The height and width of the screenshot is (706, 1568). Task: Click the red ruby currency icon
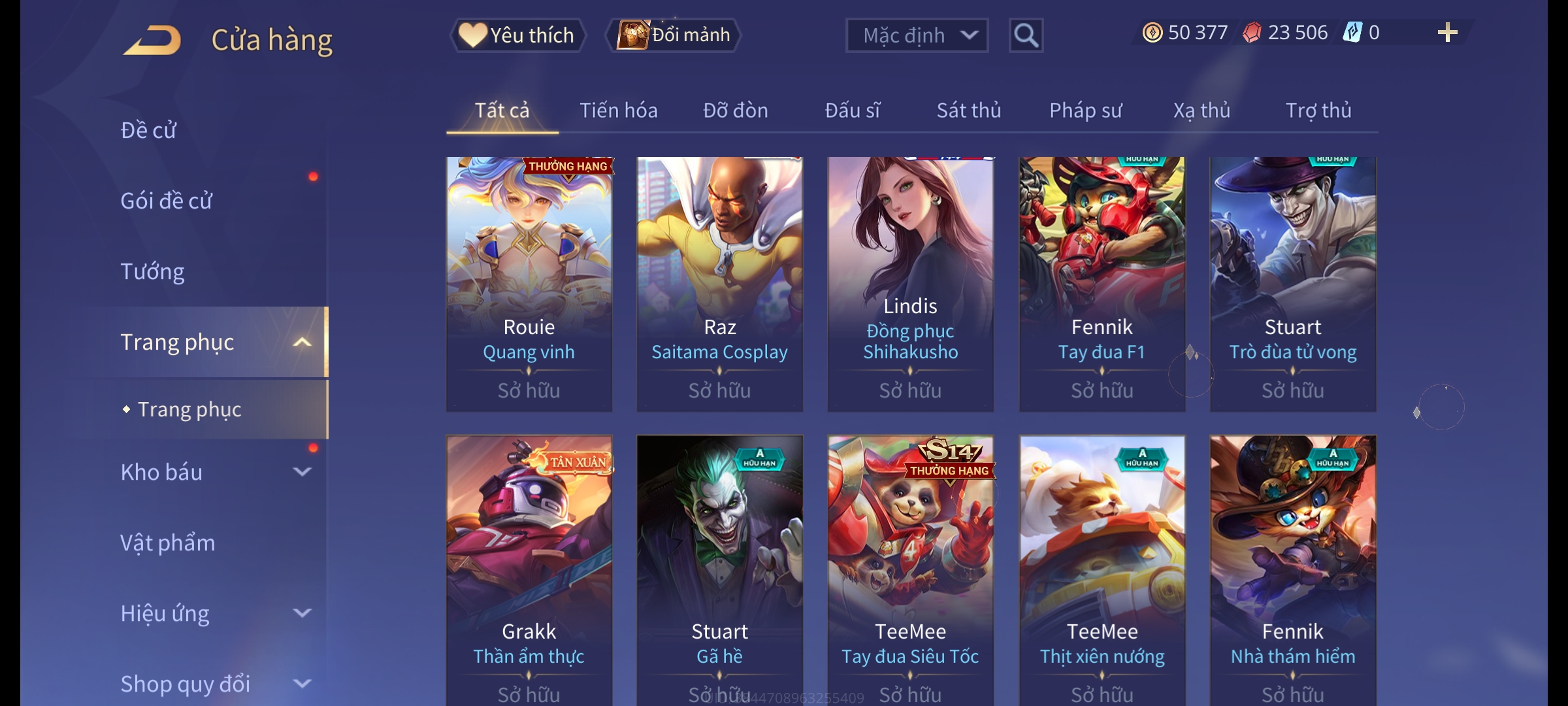pos(1252,33)
